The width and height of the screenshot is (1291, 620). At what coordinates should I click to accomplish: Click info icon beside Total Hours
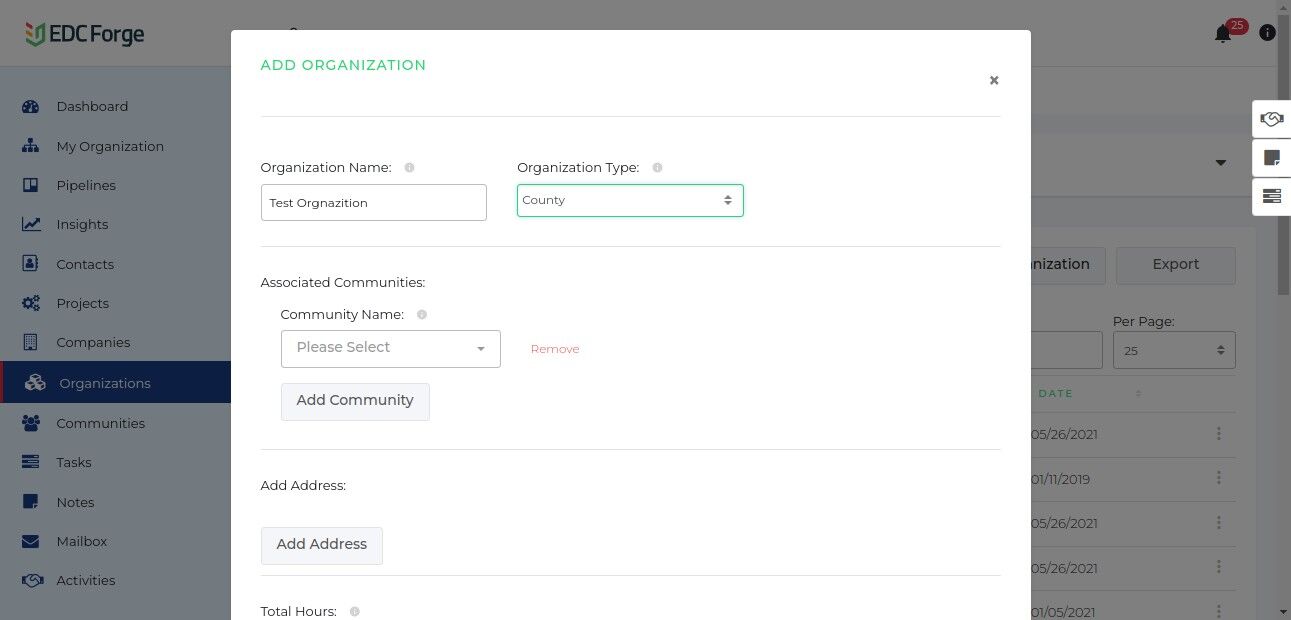point(354,611)
